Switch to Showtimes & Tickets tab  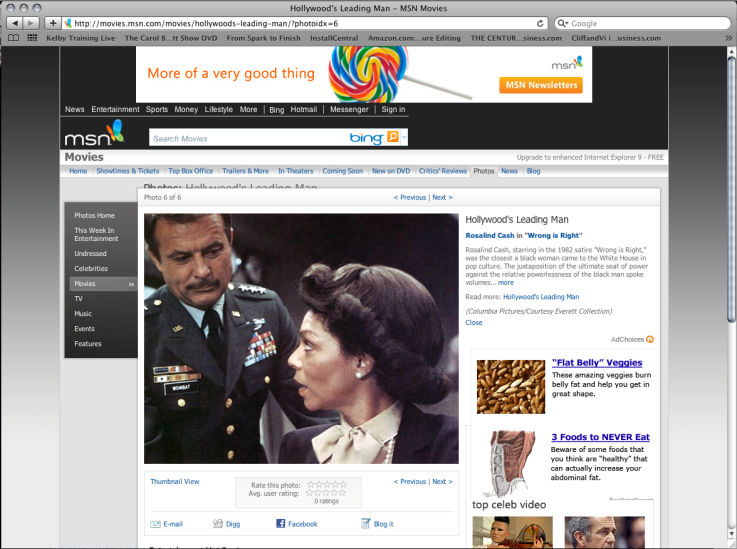click(x=127, y=171)
